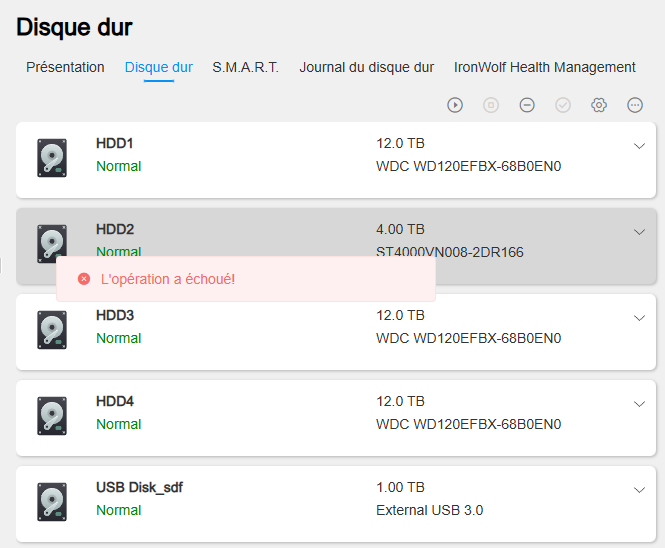
Task: Click USB disk capacity 1.00 TB
Action: click(400, 487)
